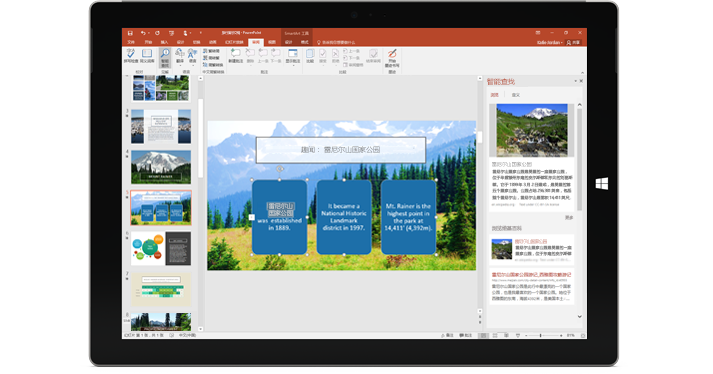Screen dimensions: 713x374
Task: Close the Smart Lookup (智能查找) pane
Action: [581, 81]
